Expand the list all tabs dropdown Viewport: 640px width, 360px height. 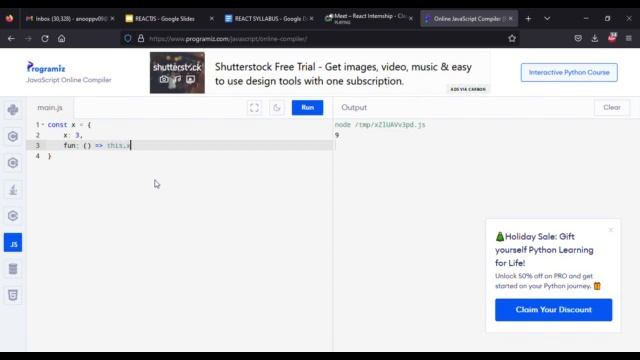547,19
